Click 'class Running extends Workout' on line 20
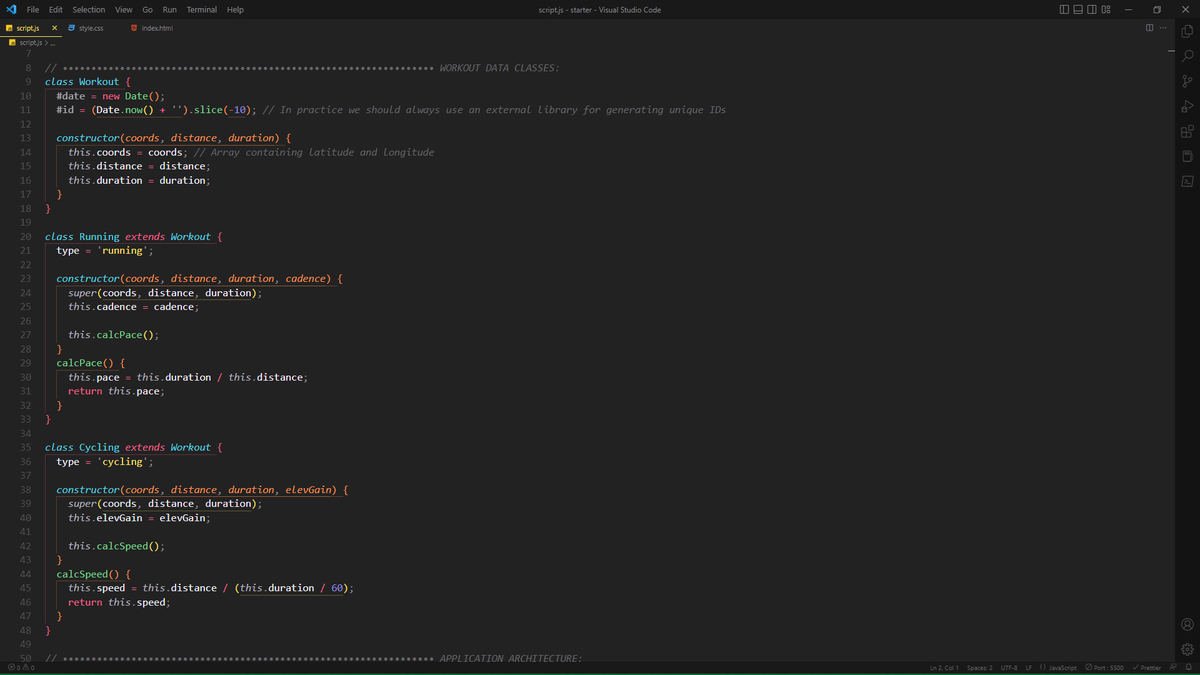The height and width of the screenshot is (675, 1200). pos(128,237)
